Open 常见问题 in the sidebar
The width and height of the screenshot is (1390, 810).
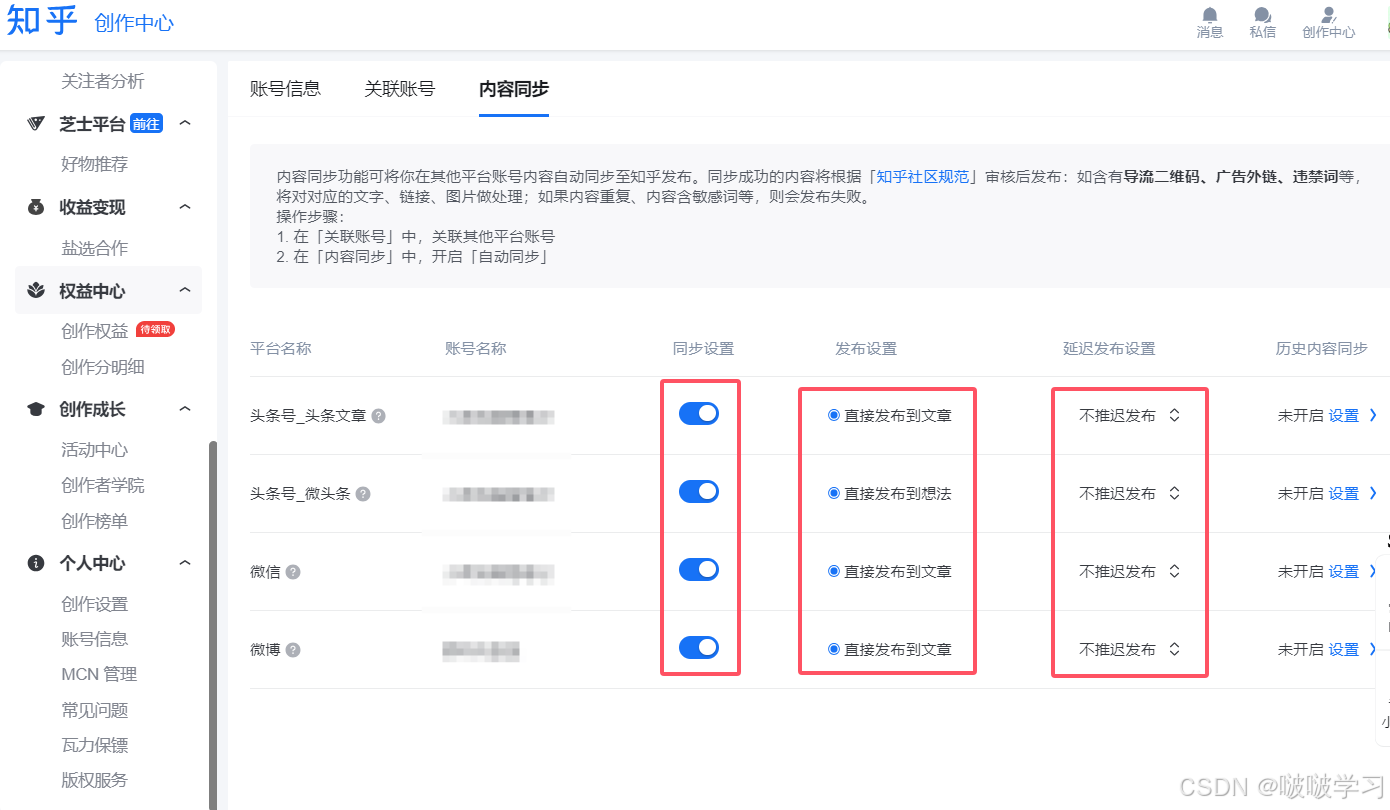coord(94,710)
